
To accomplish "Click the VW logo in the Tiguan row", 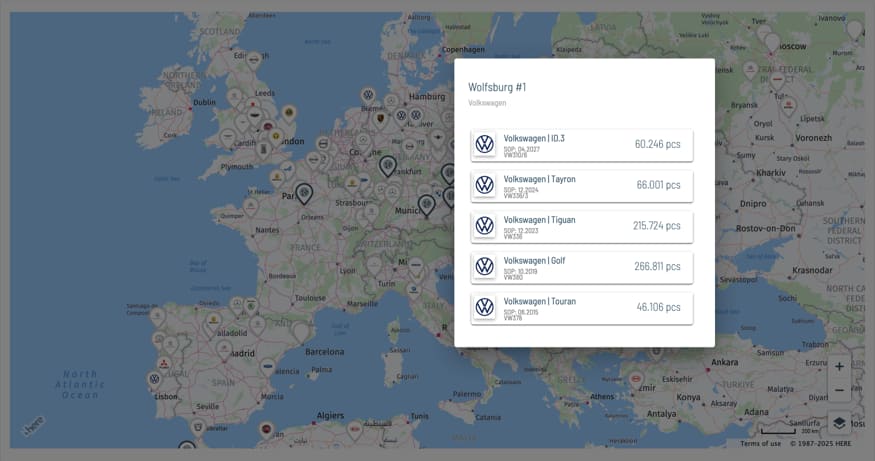I will coord(484,226).
